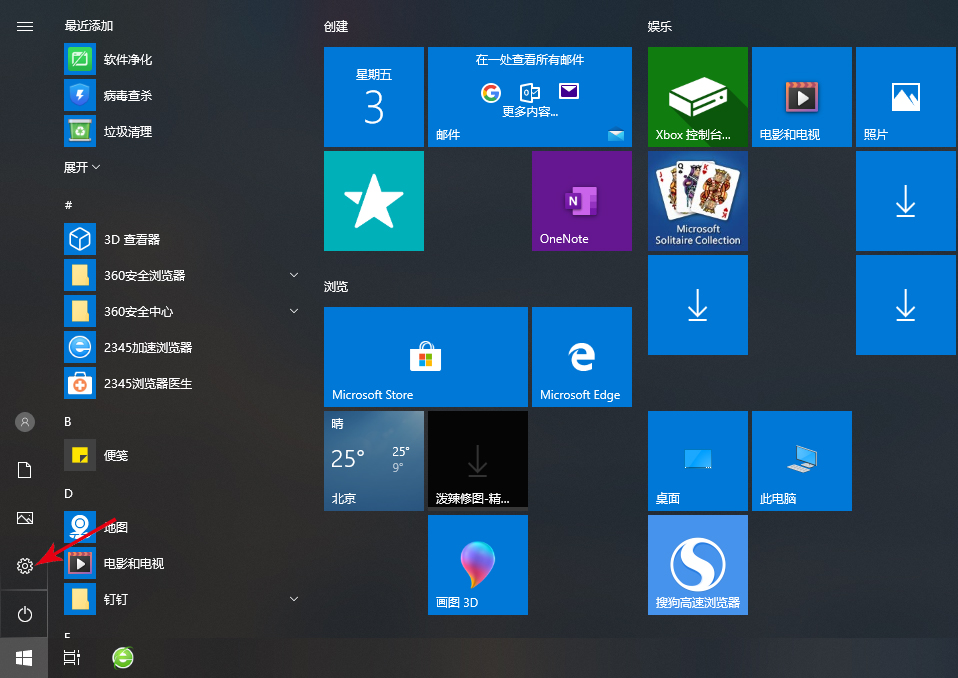The image size is (958, 678).
Task: Open 2345浏览器医生 from the app list
Action: 182,383
